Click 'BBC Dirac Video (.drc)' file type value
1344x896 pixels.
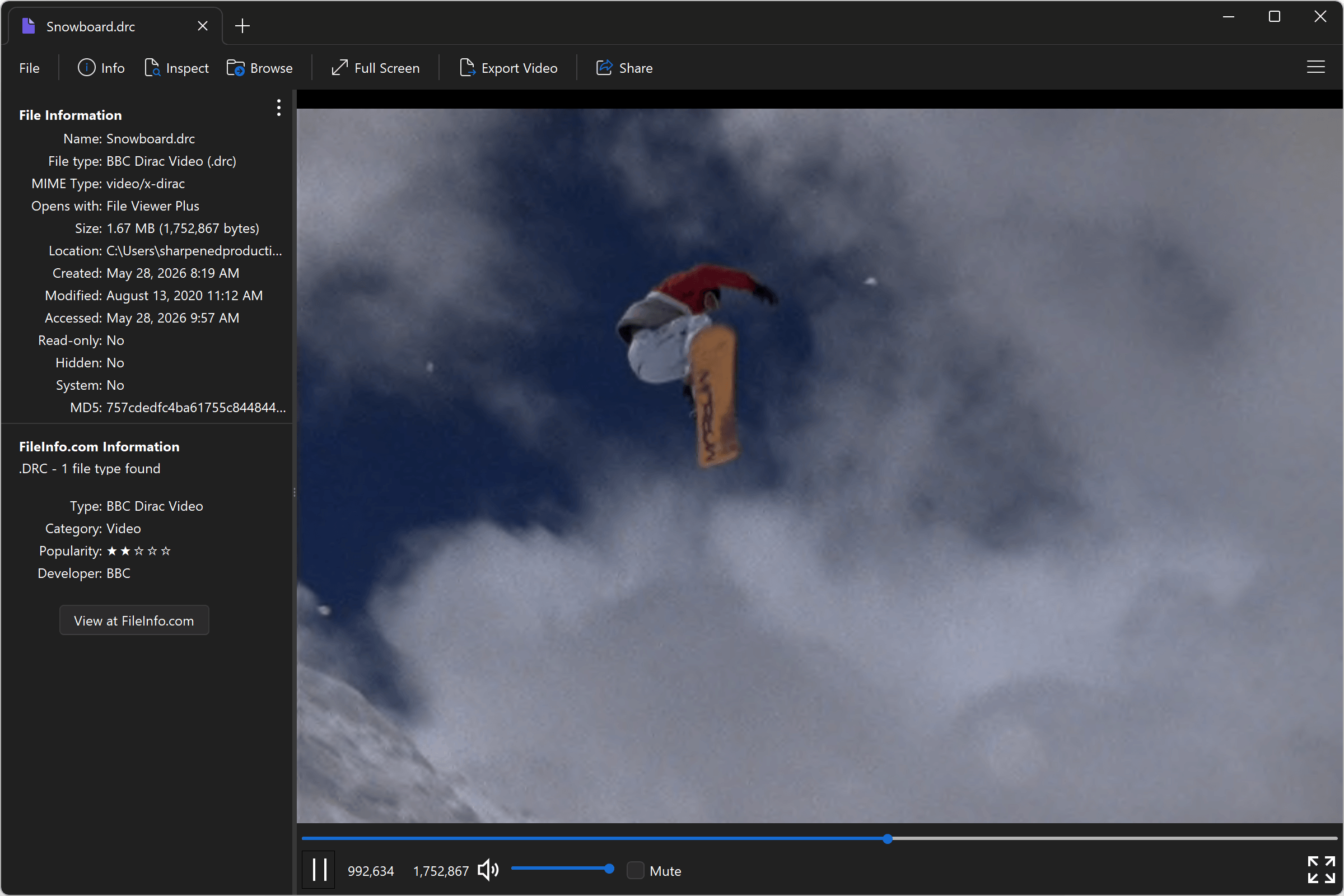(171, 161)
